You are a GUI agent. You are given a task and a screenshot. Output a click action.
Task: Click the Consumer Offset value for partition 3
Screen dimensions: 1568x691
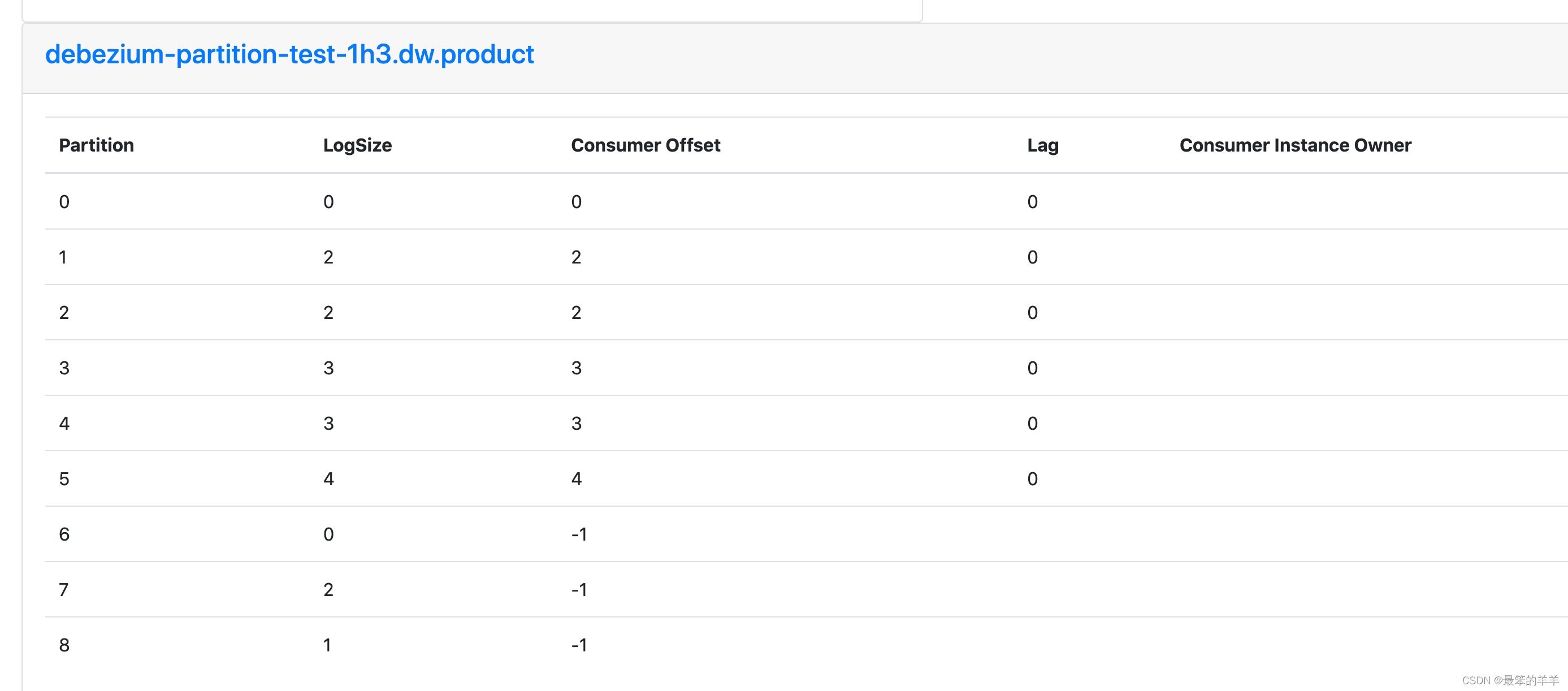[576, 368]
